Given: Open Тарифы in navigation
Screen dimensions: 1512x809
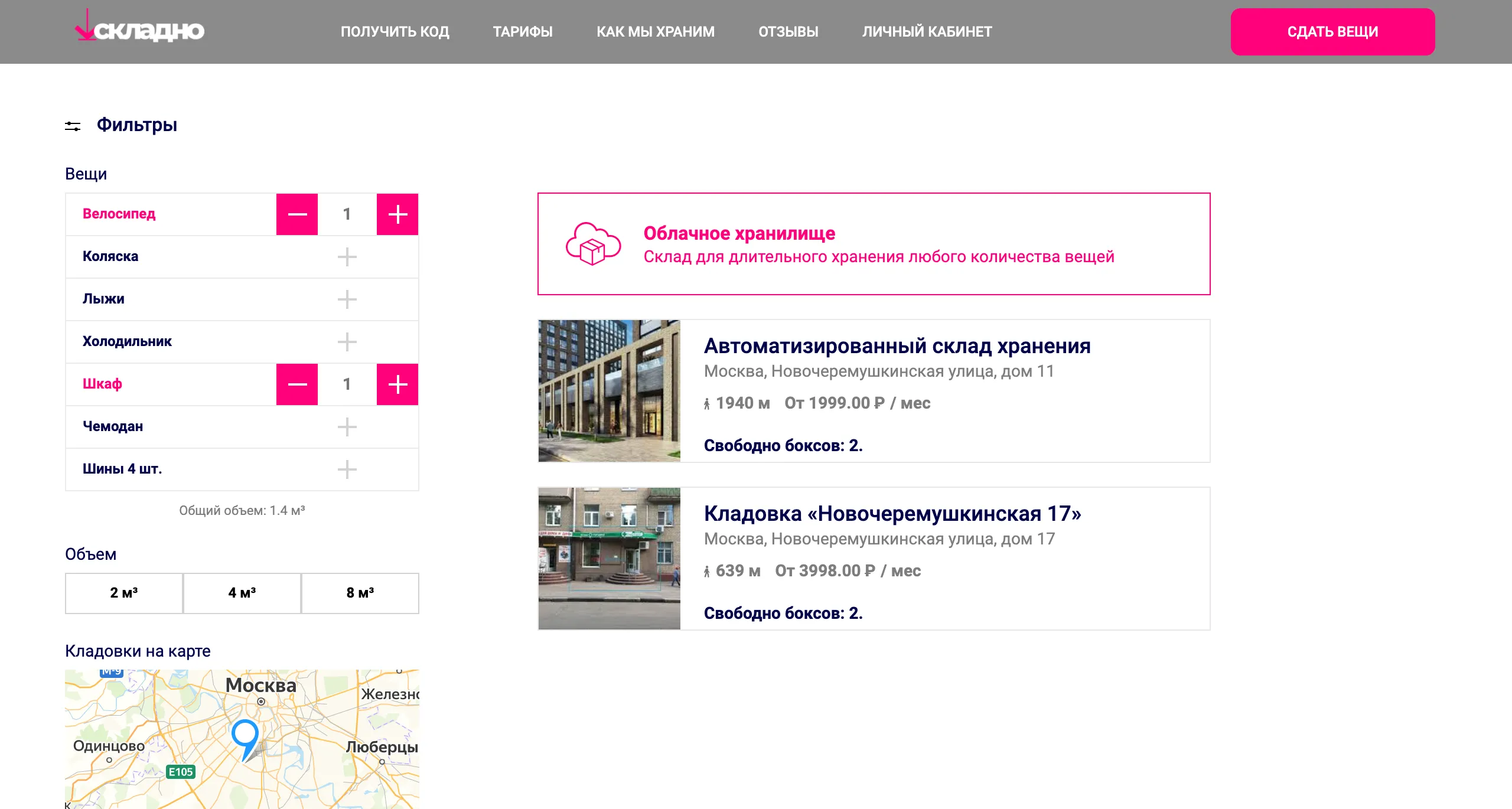Looking at the screenshot, I should pos(523,32).
